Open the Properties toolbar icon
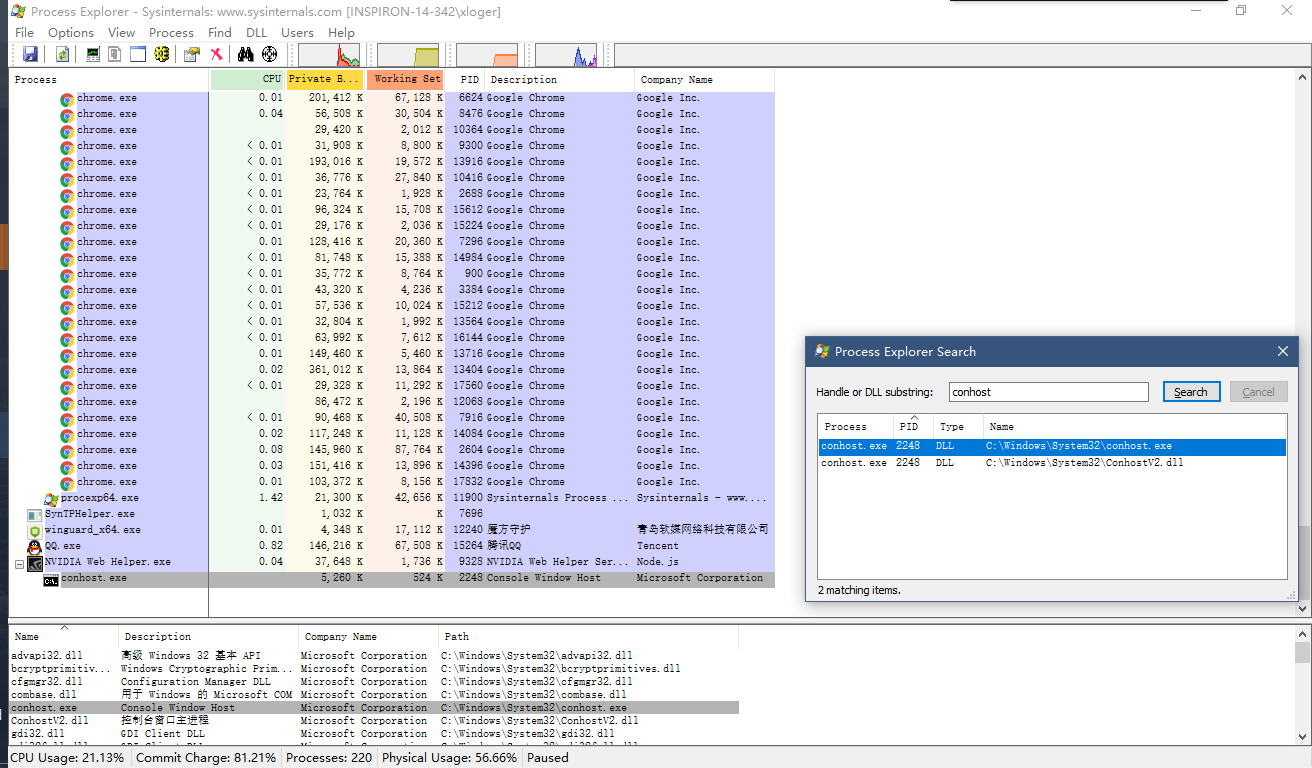The height and width of the screenshot is (768, 1312). click(192, 54)
